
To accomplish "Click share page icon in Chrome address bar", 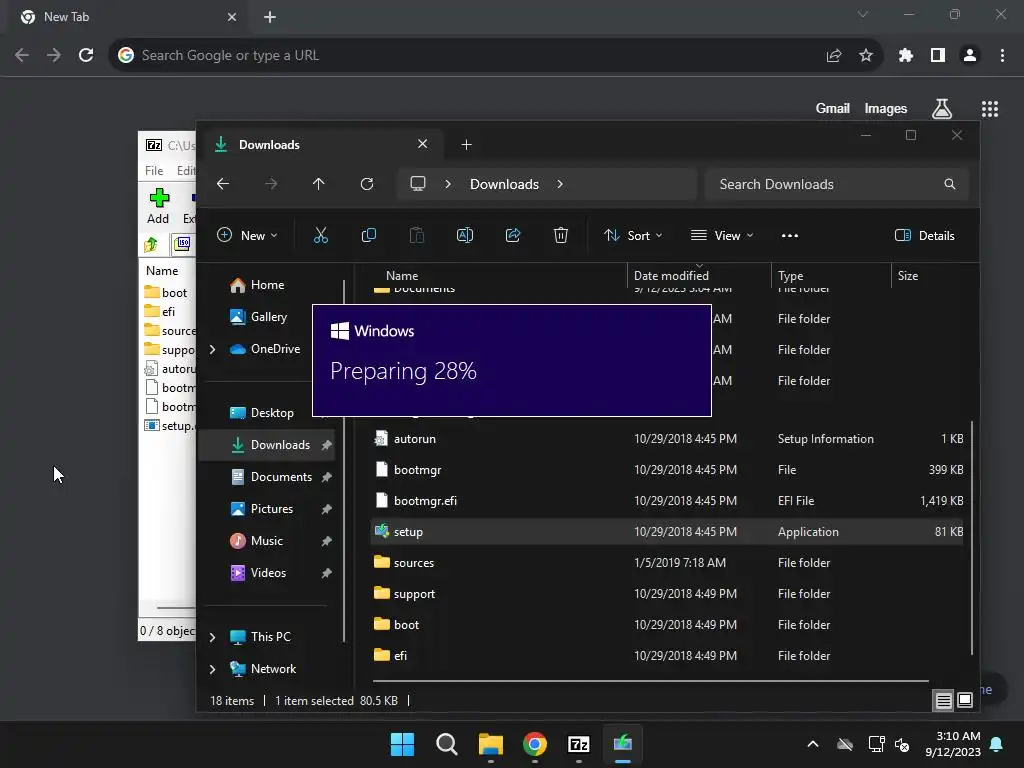I will pos(834,56).
